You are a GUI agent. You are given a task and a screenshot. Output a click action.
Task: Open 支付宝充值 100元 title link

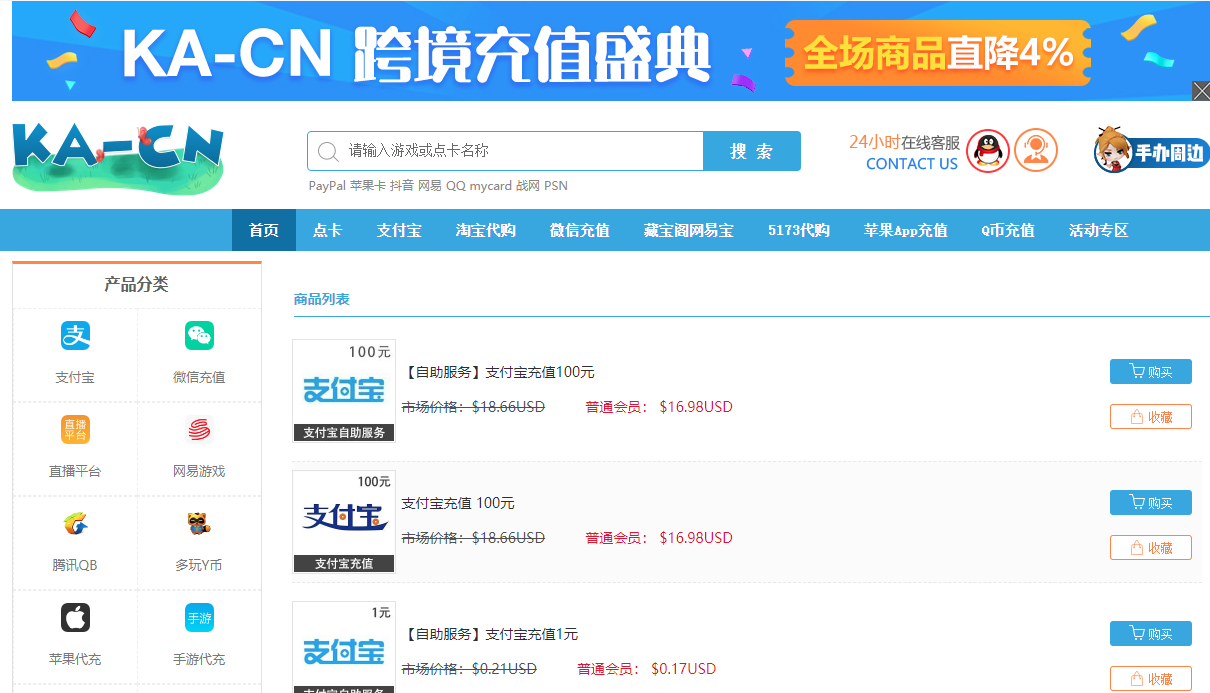pyautogui.click(x=458, y=503)
